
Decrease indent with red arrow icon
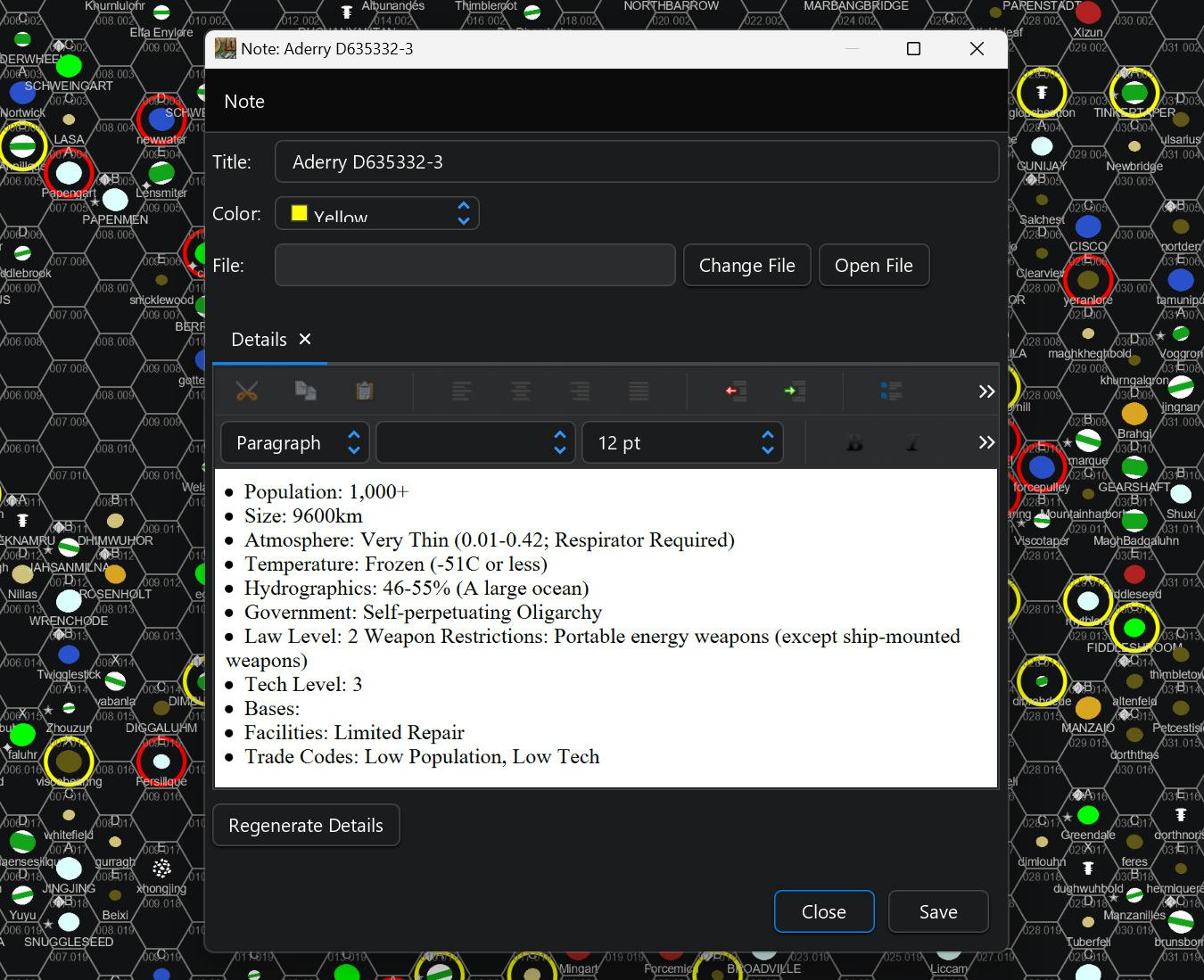(x=736, y=391)
